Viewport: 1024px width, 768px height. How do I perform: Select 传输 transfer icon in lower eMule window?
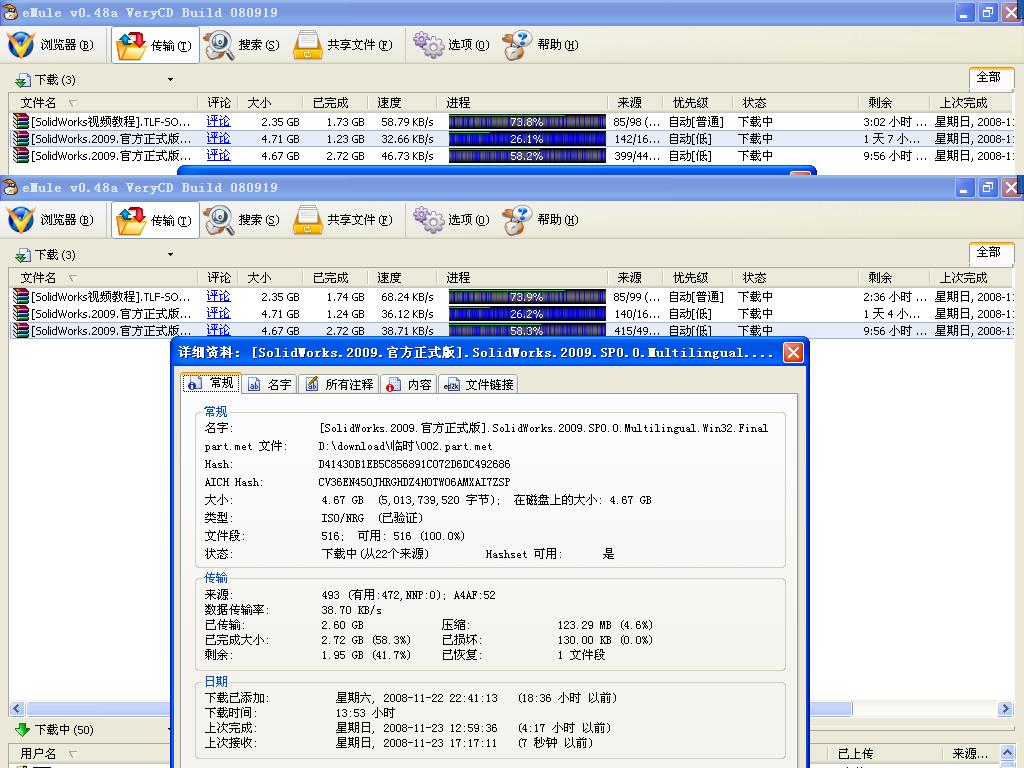[131, 220]
